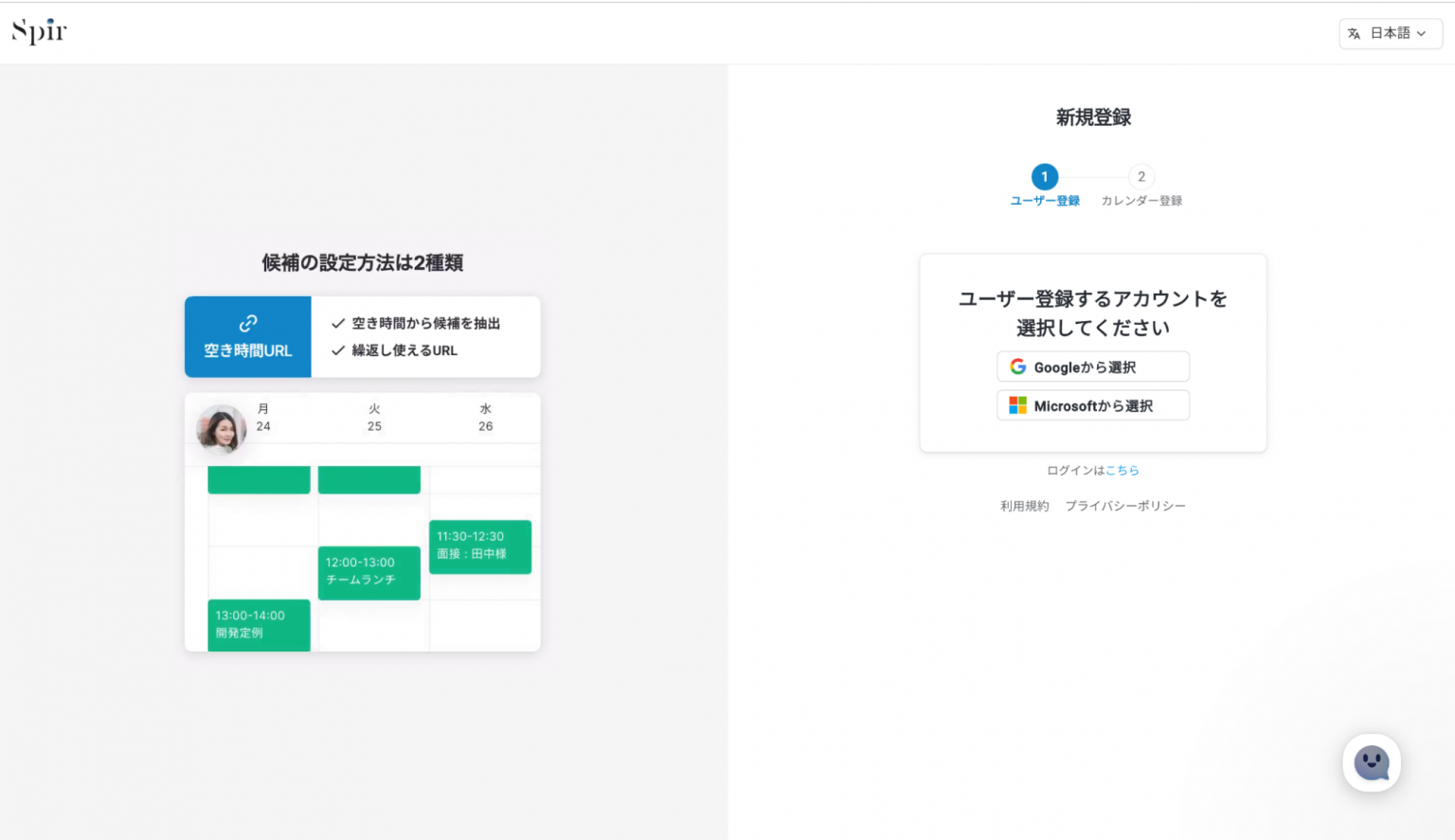Open the こちら login link
Screen dimensions: 1455x840
pyautogui.click(x=1123, y=470)
